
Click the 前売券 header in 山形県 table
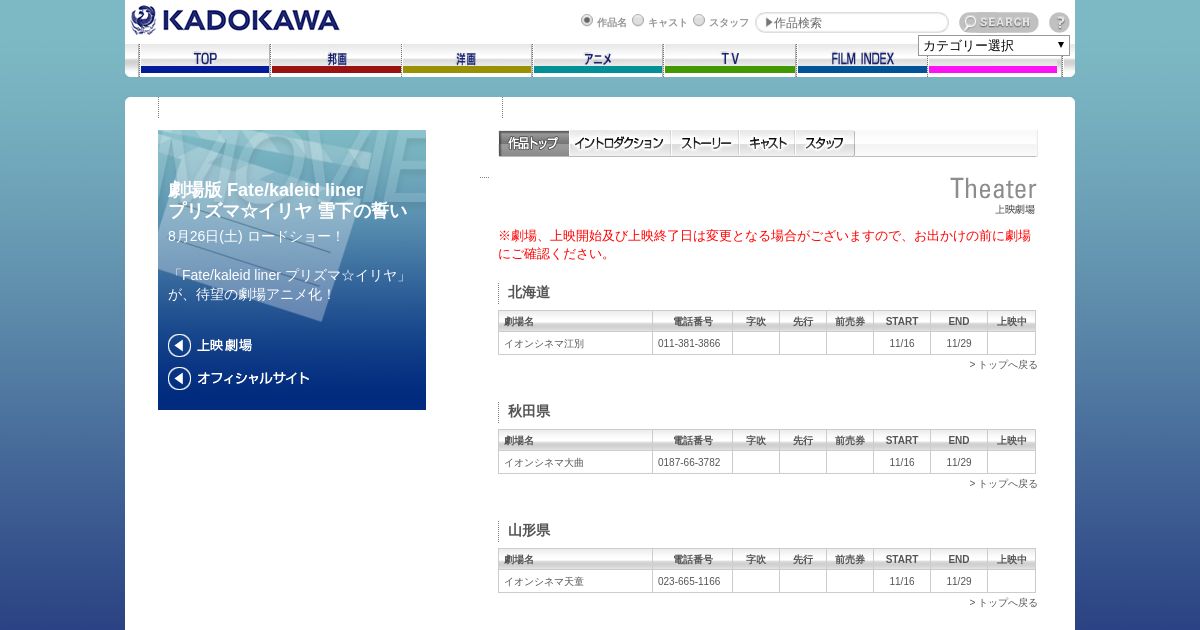coord(850,559)
